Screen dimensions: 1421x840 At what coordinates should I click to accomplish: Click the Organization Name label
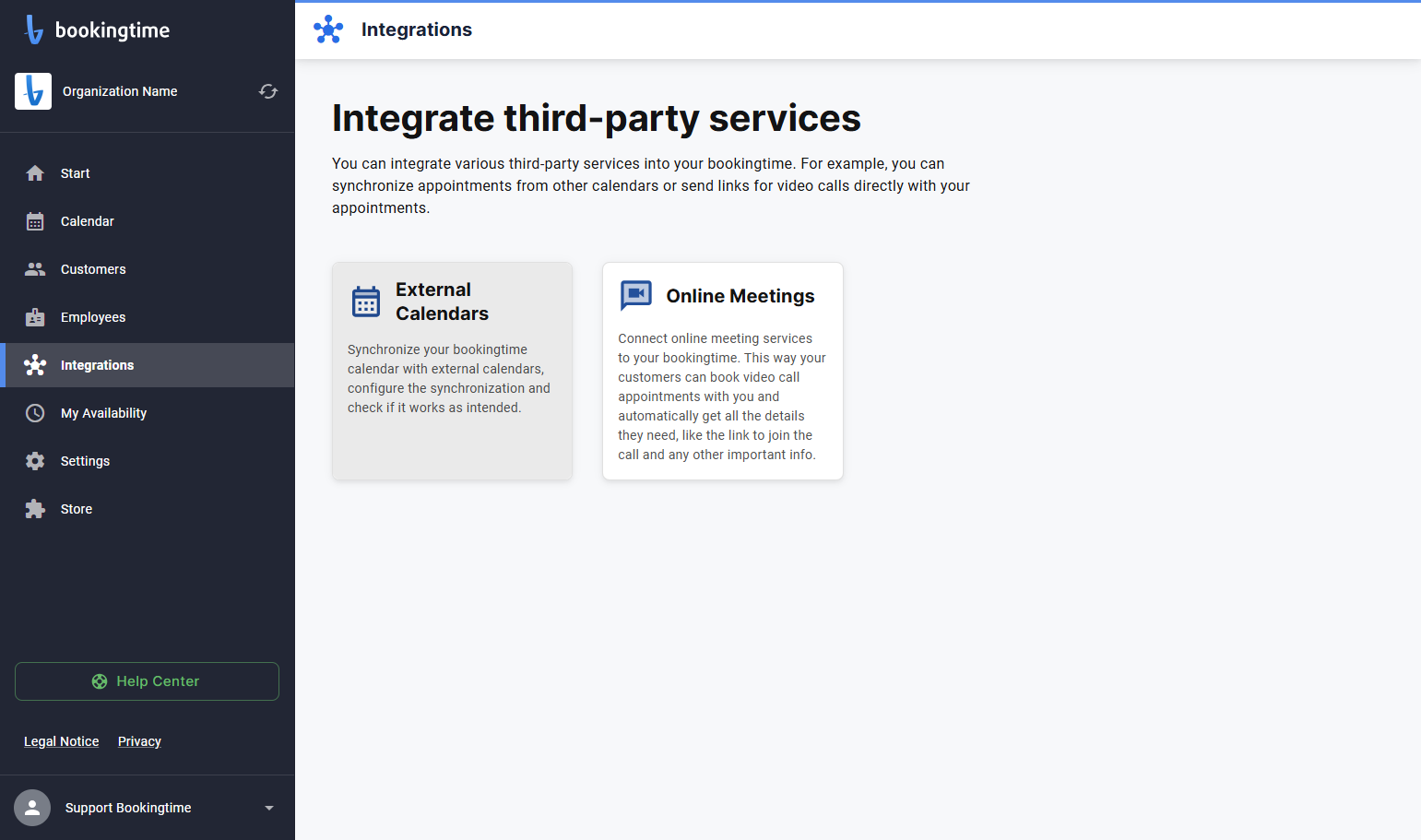click(120, 91)
